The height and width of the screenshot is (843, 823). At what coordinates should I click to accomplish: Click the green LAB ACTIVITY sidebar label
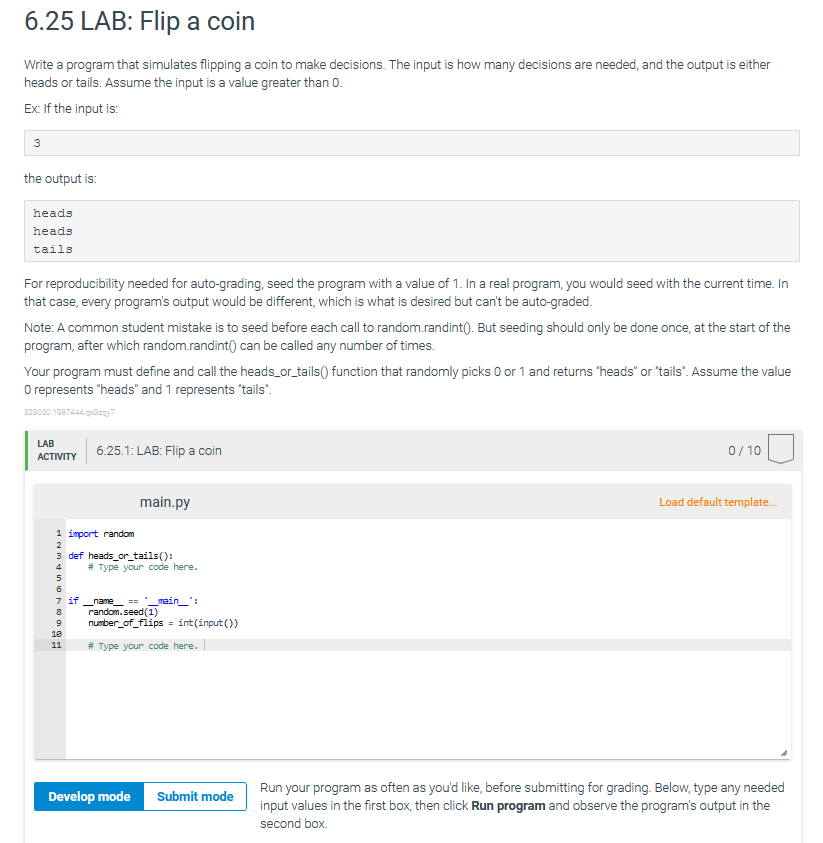(56, 450)
